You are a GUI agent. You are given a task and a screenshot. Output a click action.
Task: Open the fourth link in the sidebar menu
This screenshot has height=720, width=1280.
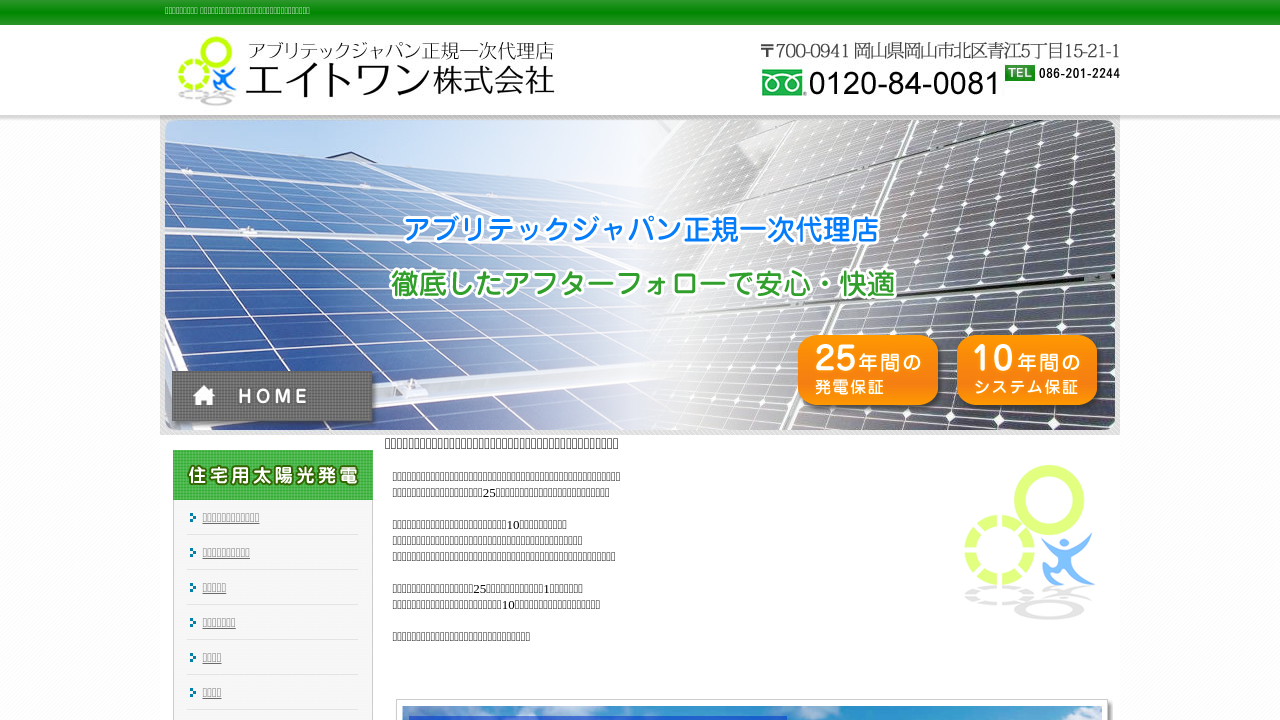[x=219, y=623]
